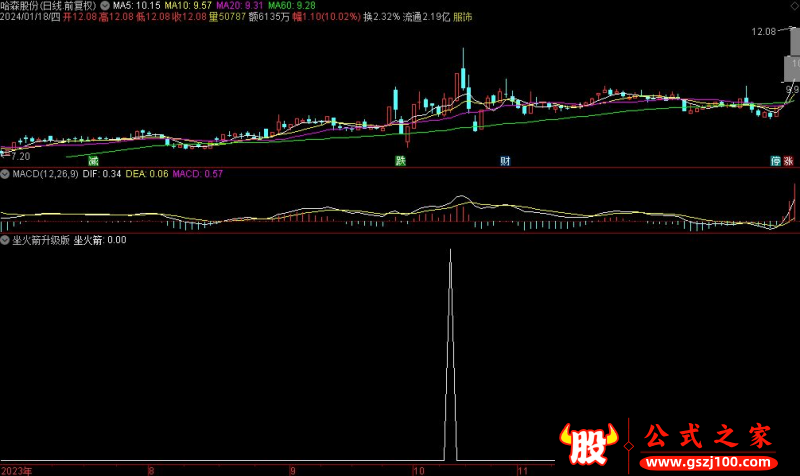The width and height of the screenshot is (800, 476).
Task: Click the DIF: 0.34 value
Action: [102, 174]
